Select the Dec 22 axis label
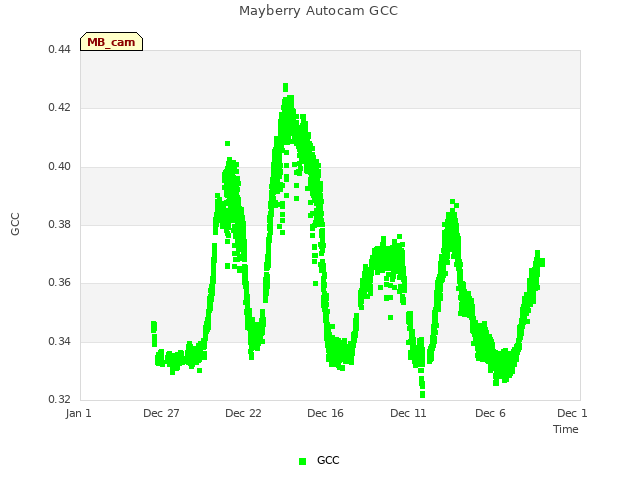The width and height of the screenshot is (640, 480). click(x=243, y=413)
